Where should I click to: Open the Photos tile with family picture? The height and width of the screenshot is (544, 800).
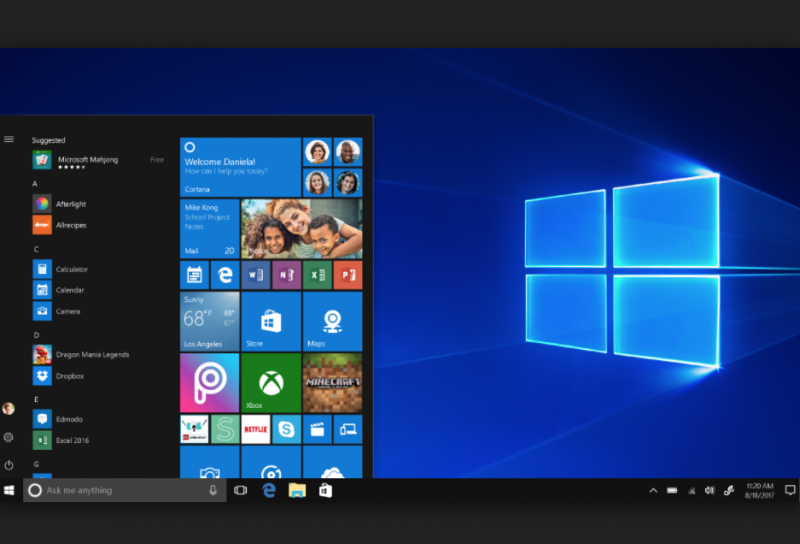(x=302, y=229)
